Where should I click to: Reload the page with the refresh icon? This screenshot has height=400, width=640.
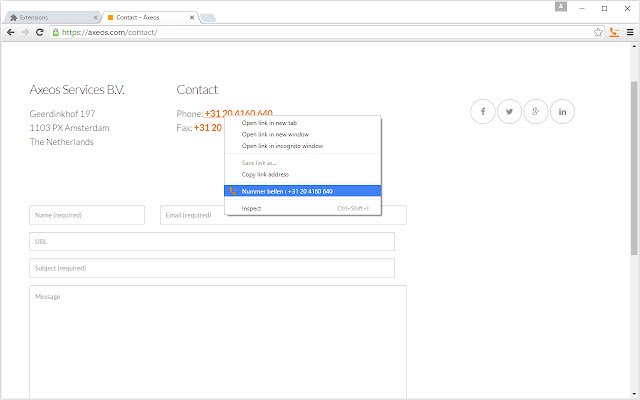point(40,32)
